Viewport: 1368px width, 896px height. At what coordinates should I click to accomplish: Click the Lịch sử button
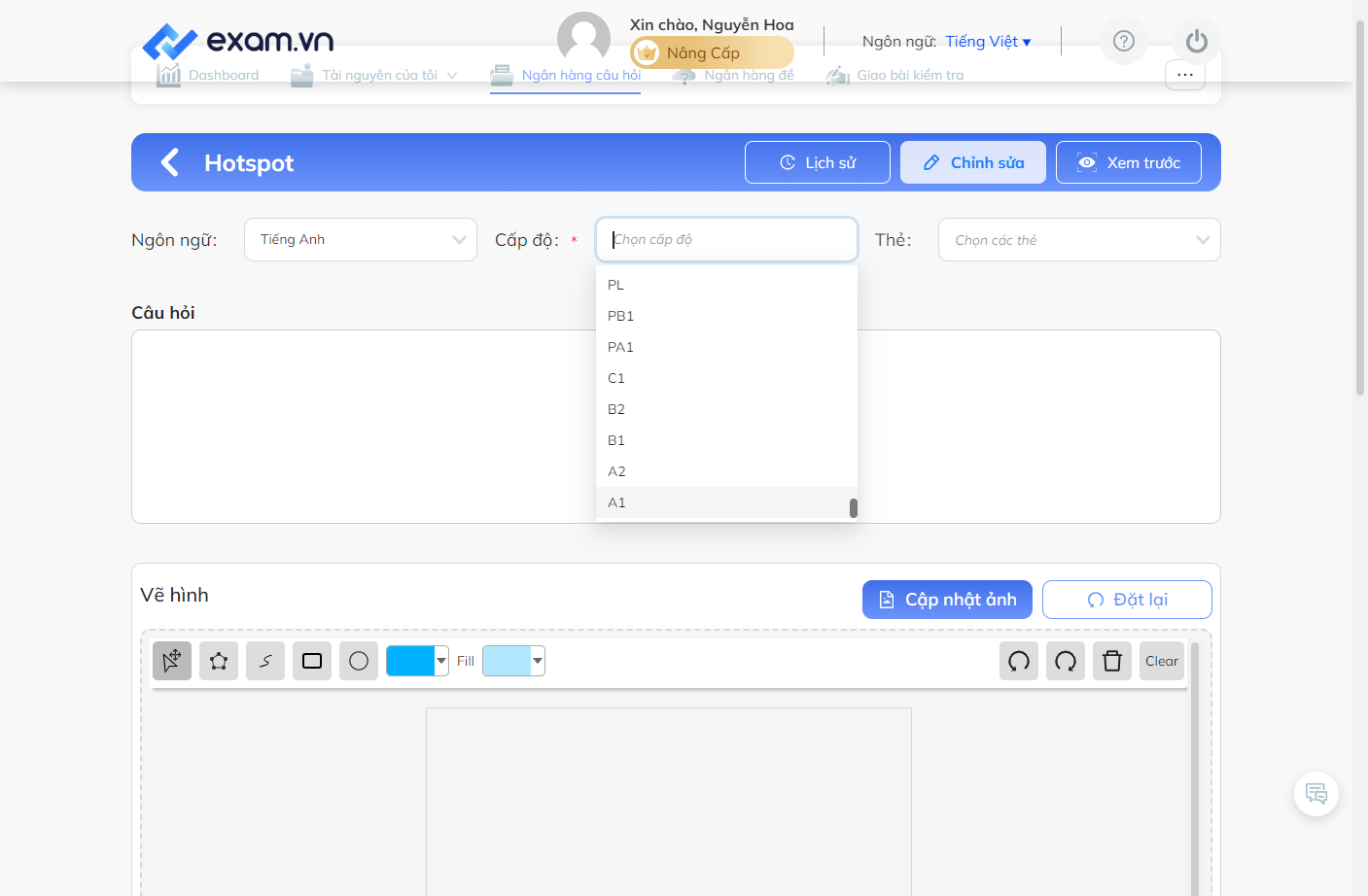tap(818, 162)
